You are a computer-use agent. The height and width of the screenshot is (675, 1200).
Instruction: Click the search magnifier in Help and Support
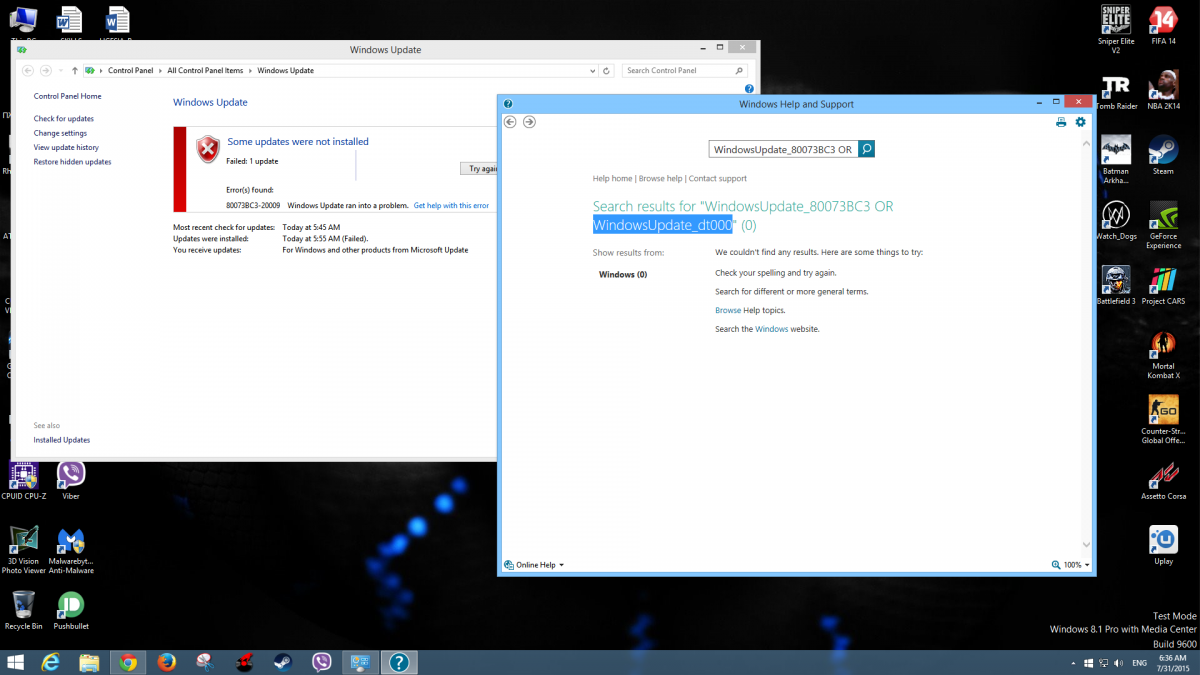coord(866,149)
